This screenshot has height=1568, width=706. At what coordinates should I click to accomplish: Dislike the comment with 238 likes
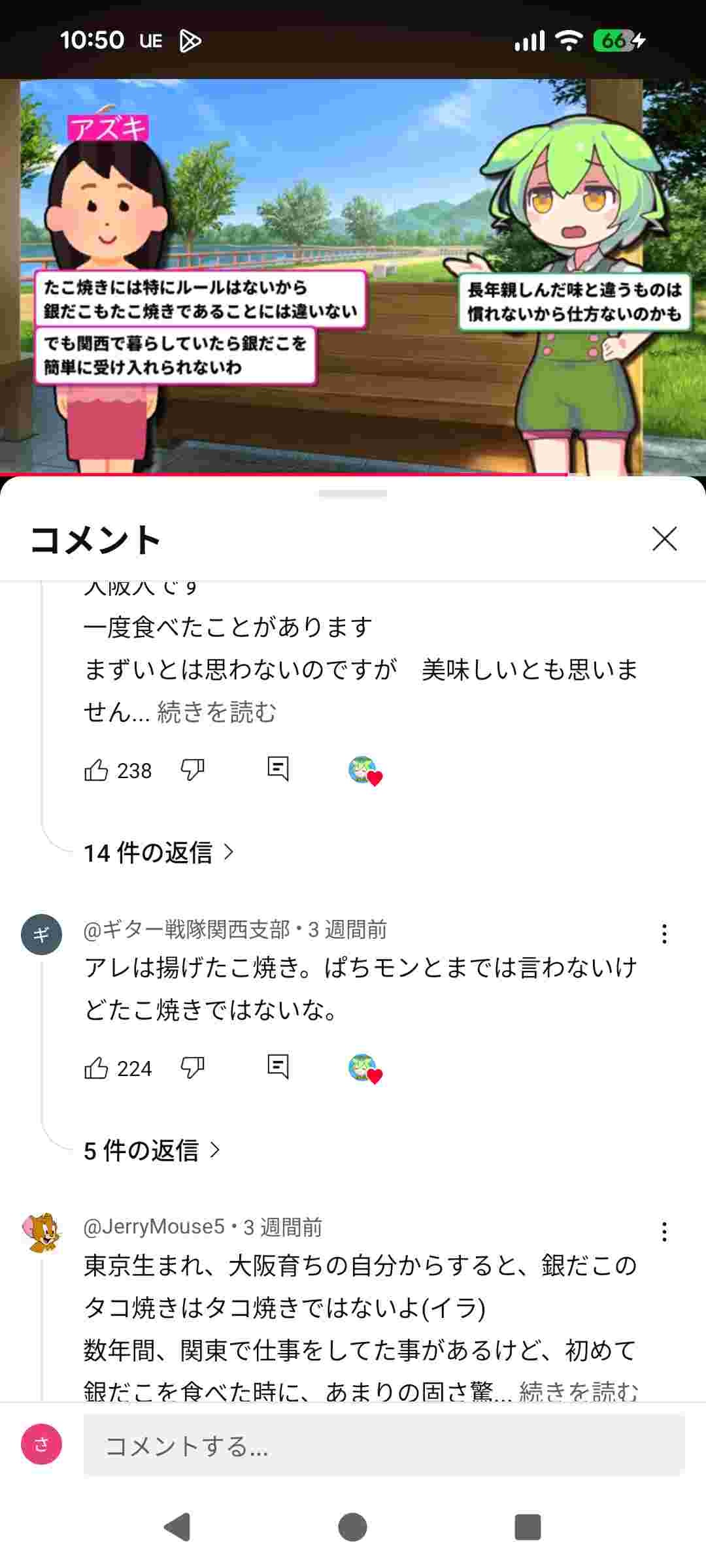192,770
